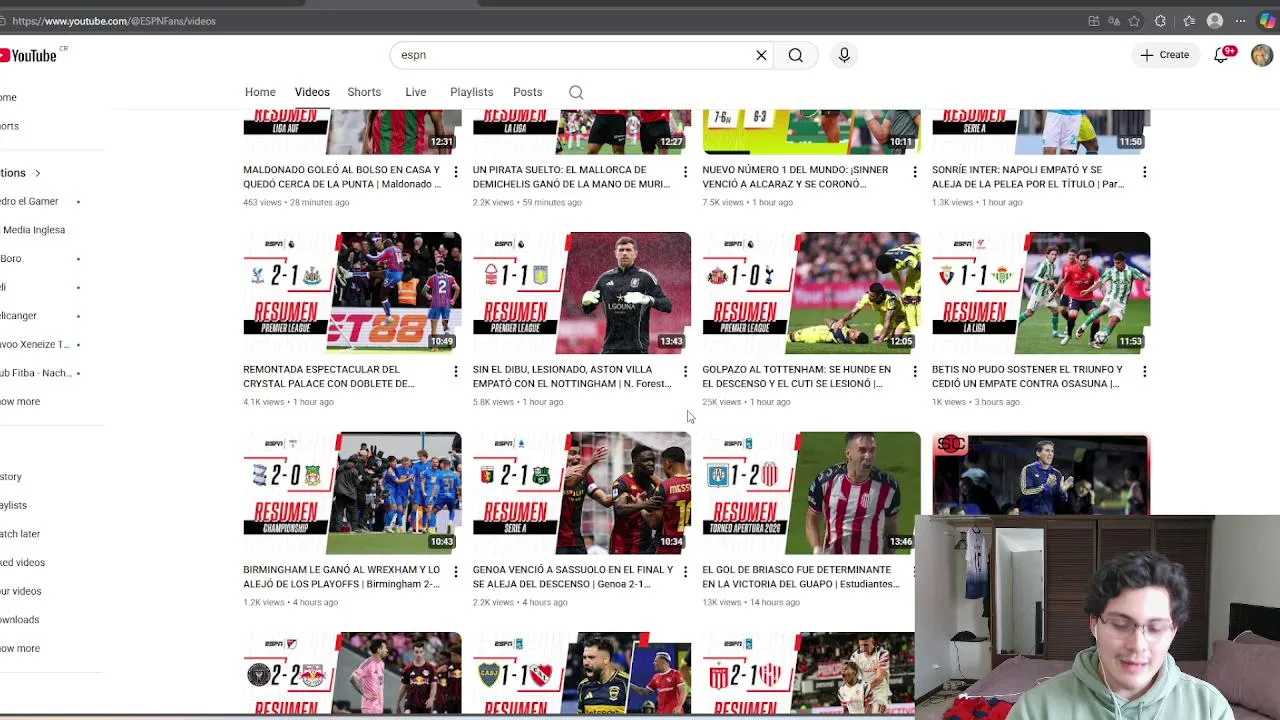Open the Sunderland 1-0 Tottenham thumbnail
Image resolution: width=1280 pixels, height=720 pixels.
coord(811,293)
